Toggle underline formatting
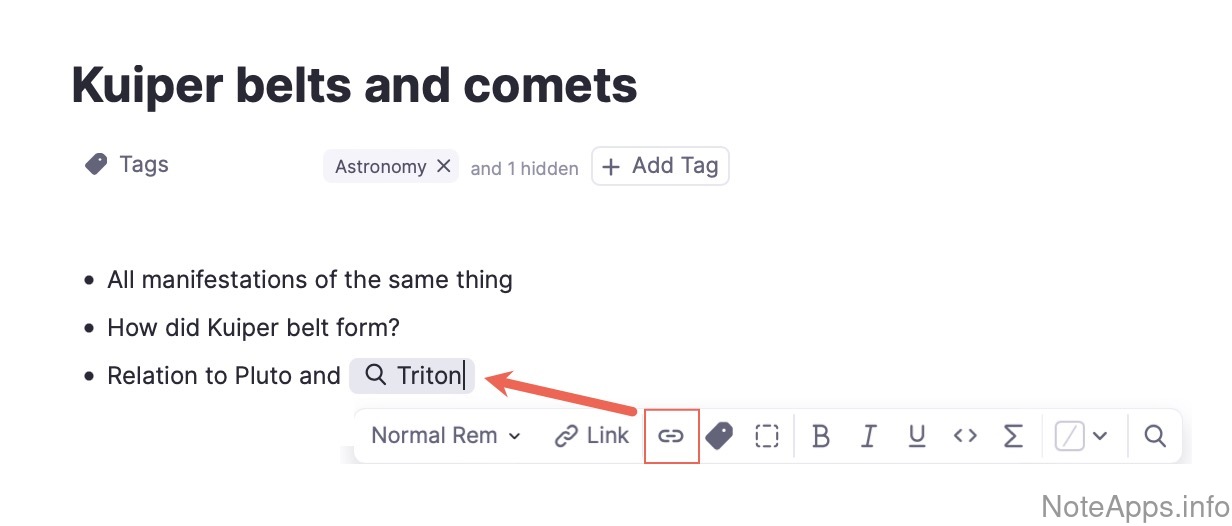 tap(917, 436)
